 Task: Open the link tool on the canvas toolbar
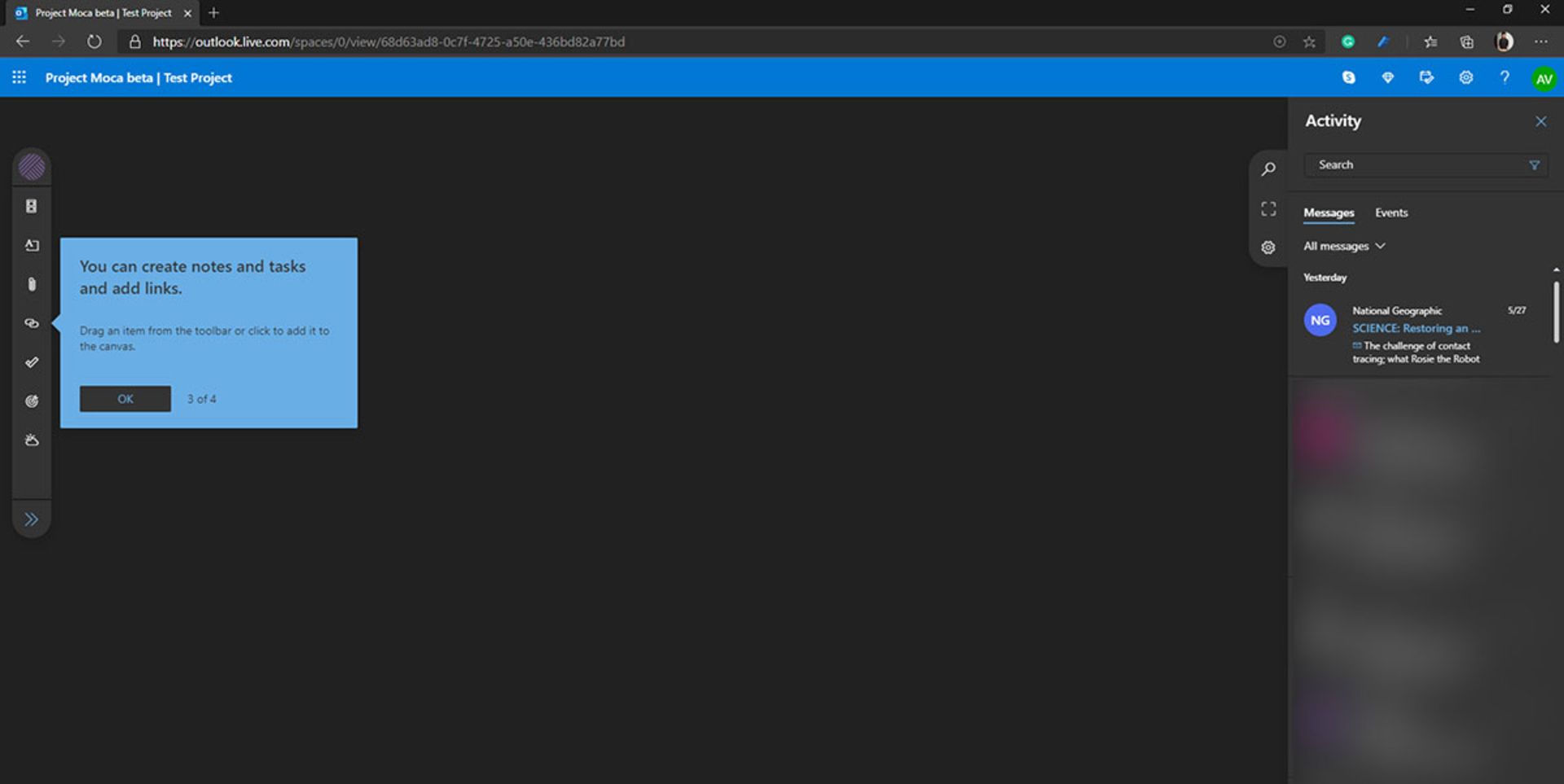point(32,323)
